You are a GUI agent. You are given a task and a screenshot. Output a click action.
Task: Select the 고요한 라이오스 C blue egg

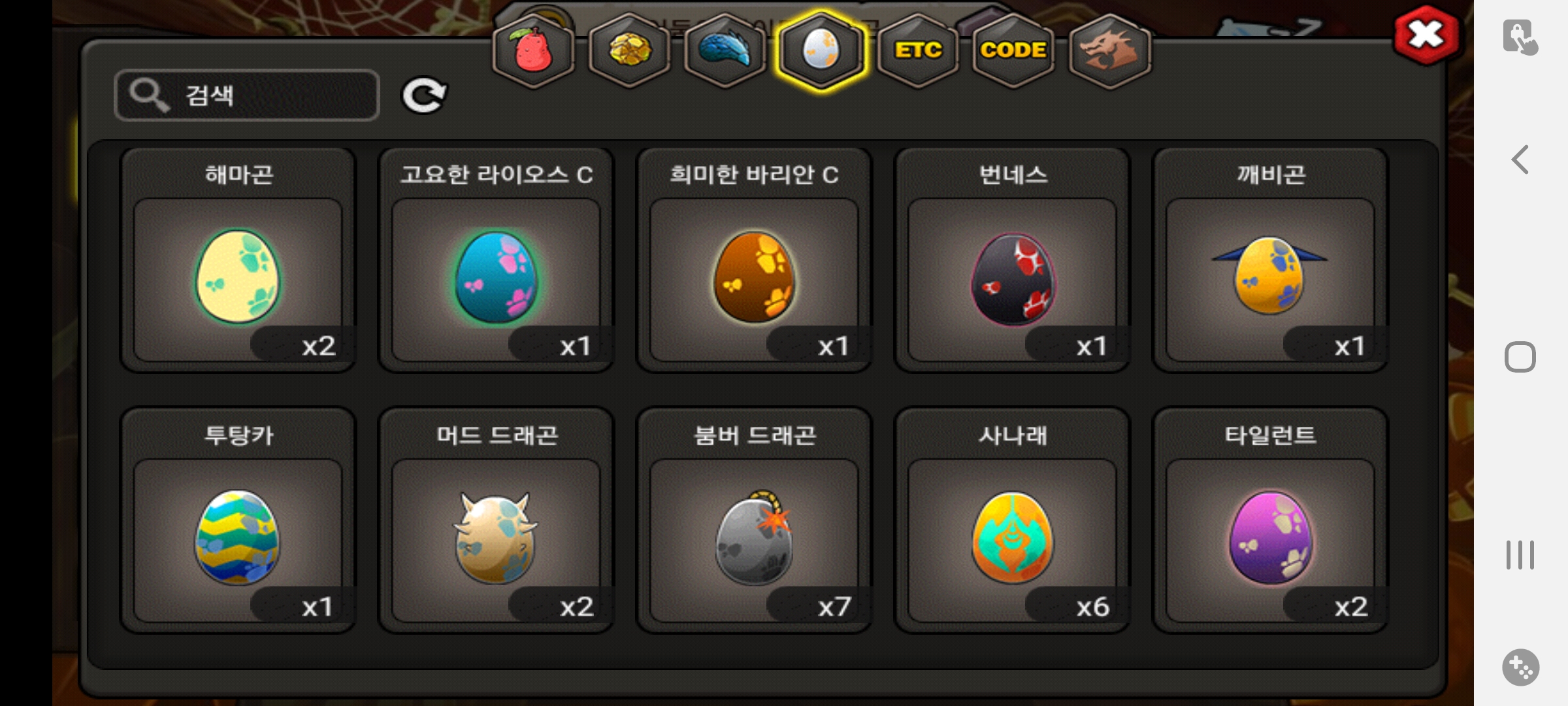pyautogui.click(x=497, y=260)
